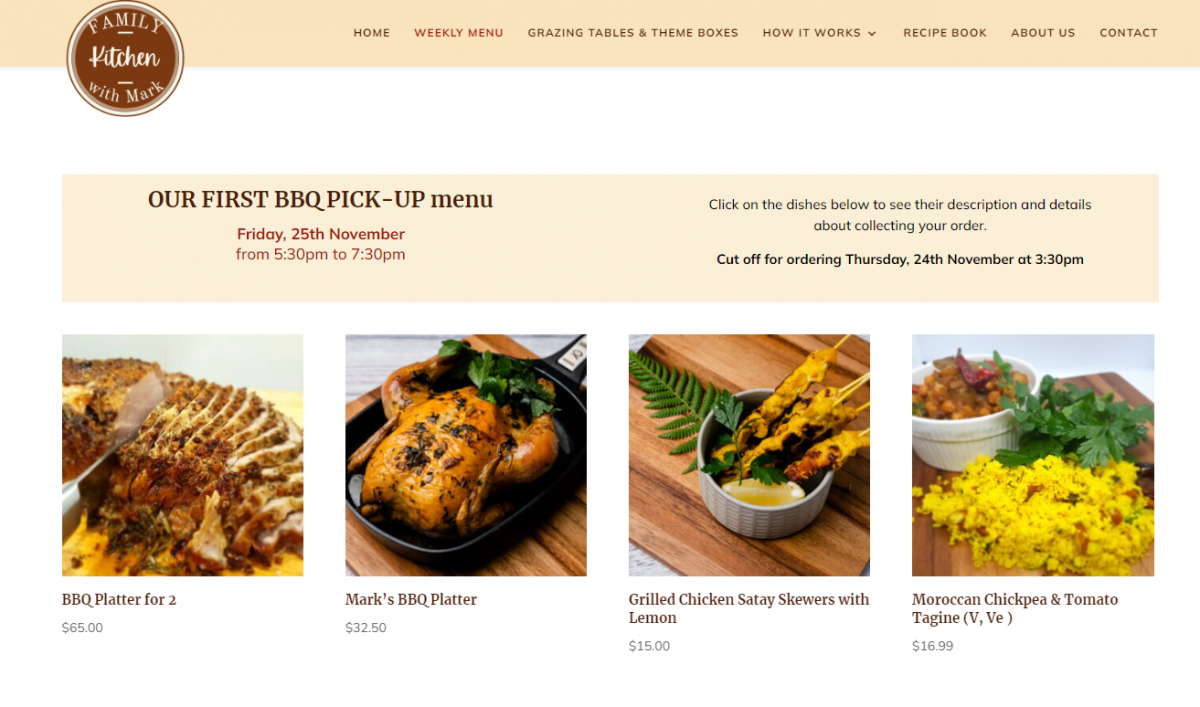Click the $15.00 price for satay skewers
1200x707 pixels.
coord(649,646)
